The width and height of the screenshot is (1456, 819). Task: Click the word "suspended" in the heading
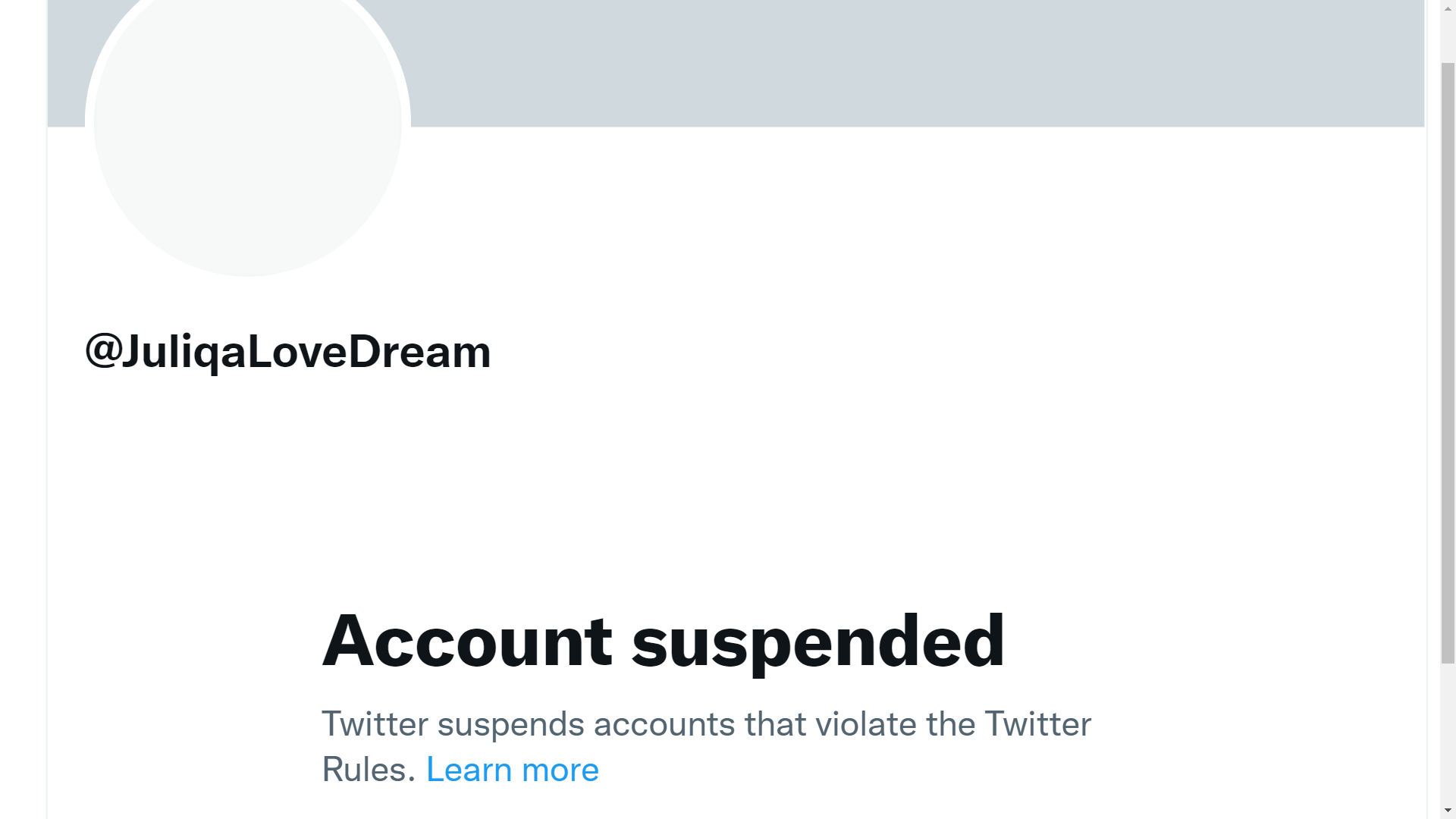click(x=817, y=643)
